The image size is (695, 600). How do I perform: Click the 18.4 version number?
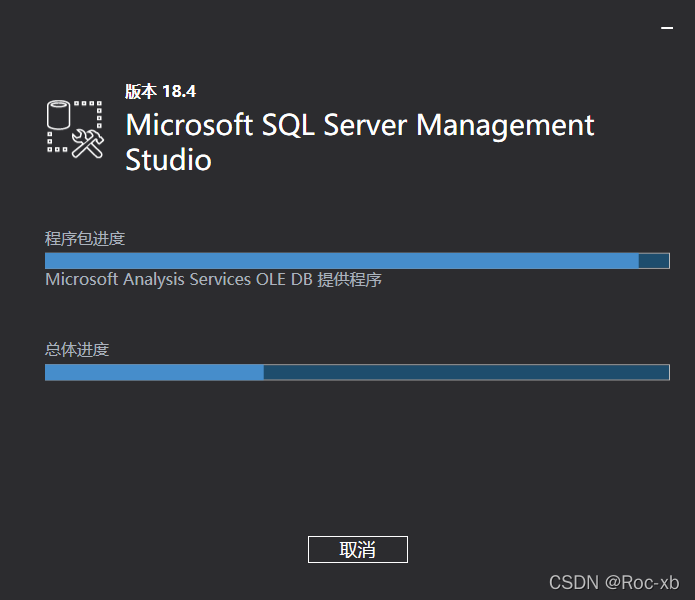click(179, 91)
